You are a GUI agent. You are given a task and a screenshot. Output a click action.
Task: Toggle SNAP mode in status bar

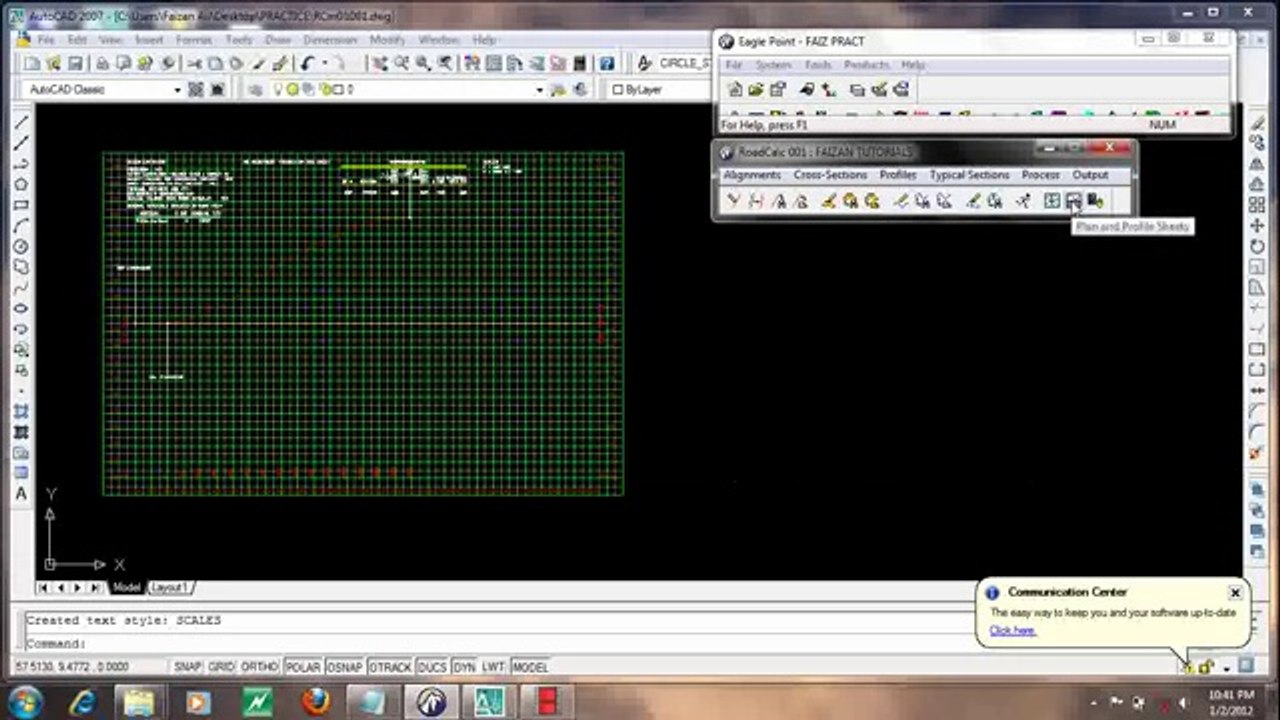coord(188,667)
